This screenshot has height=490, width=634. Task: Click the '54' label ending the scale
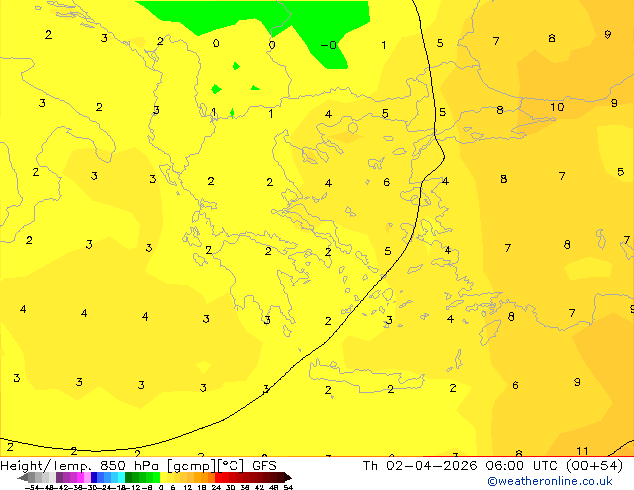pyautogui.click(x=288, y=487)
